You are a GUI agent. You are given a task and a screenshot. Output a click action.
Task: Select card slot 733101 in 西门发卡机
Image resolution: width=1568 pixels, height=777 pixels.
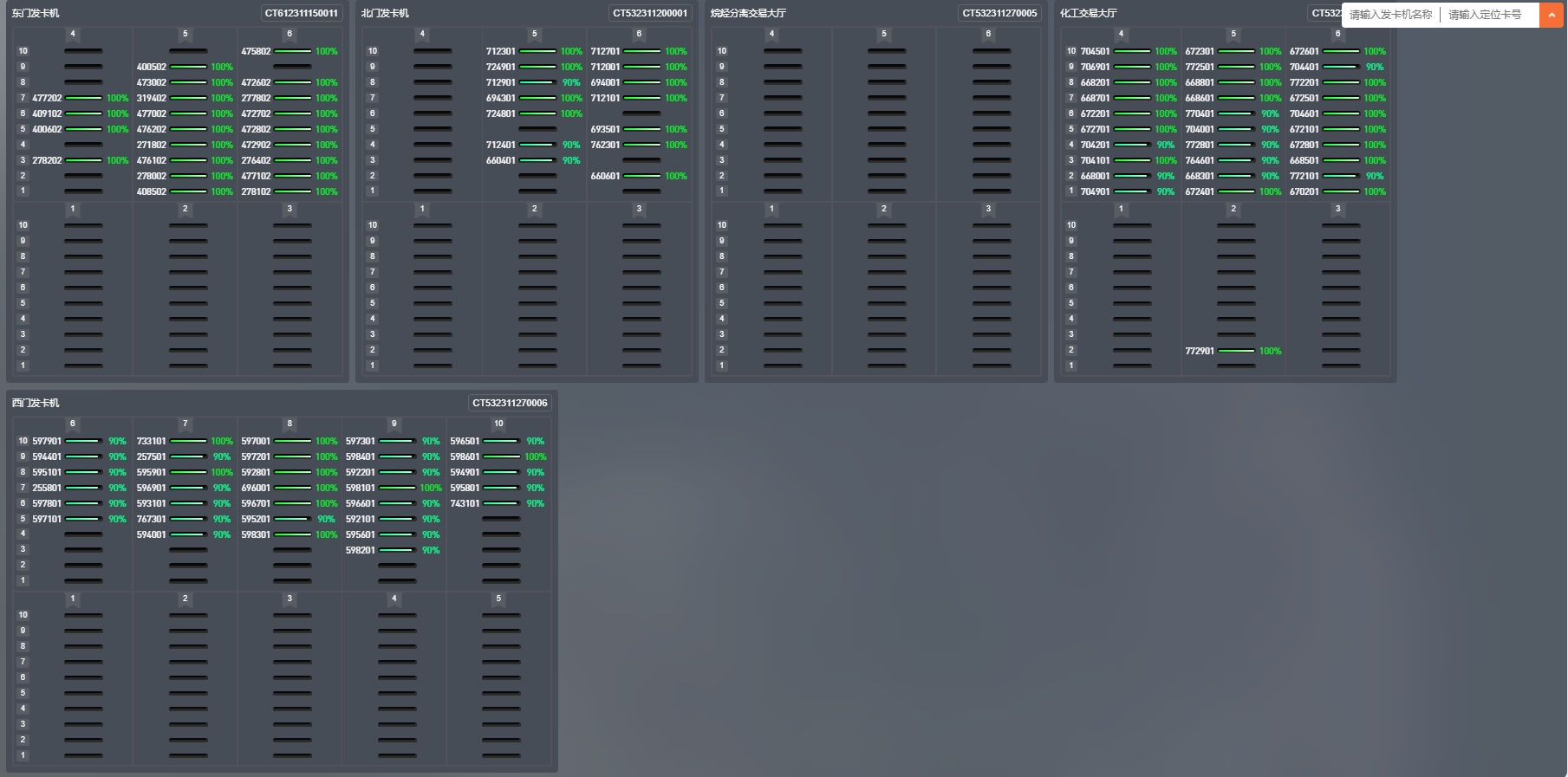pyautogui.click(x=151, y=441)
